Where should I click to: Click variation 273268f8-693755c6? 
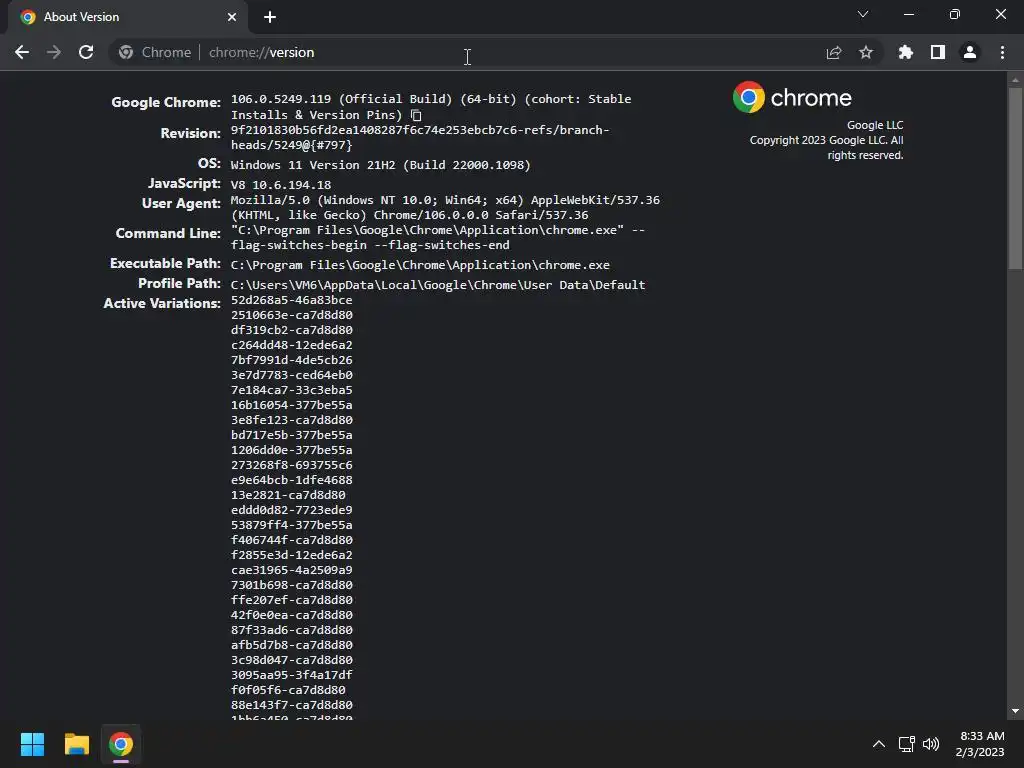click(292, 466)
